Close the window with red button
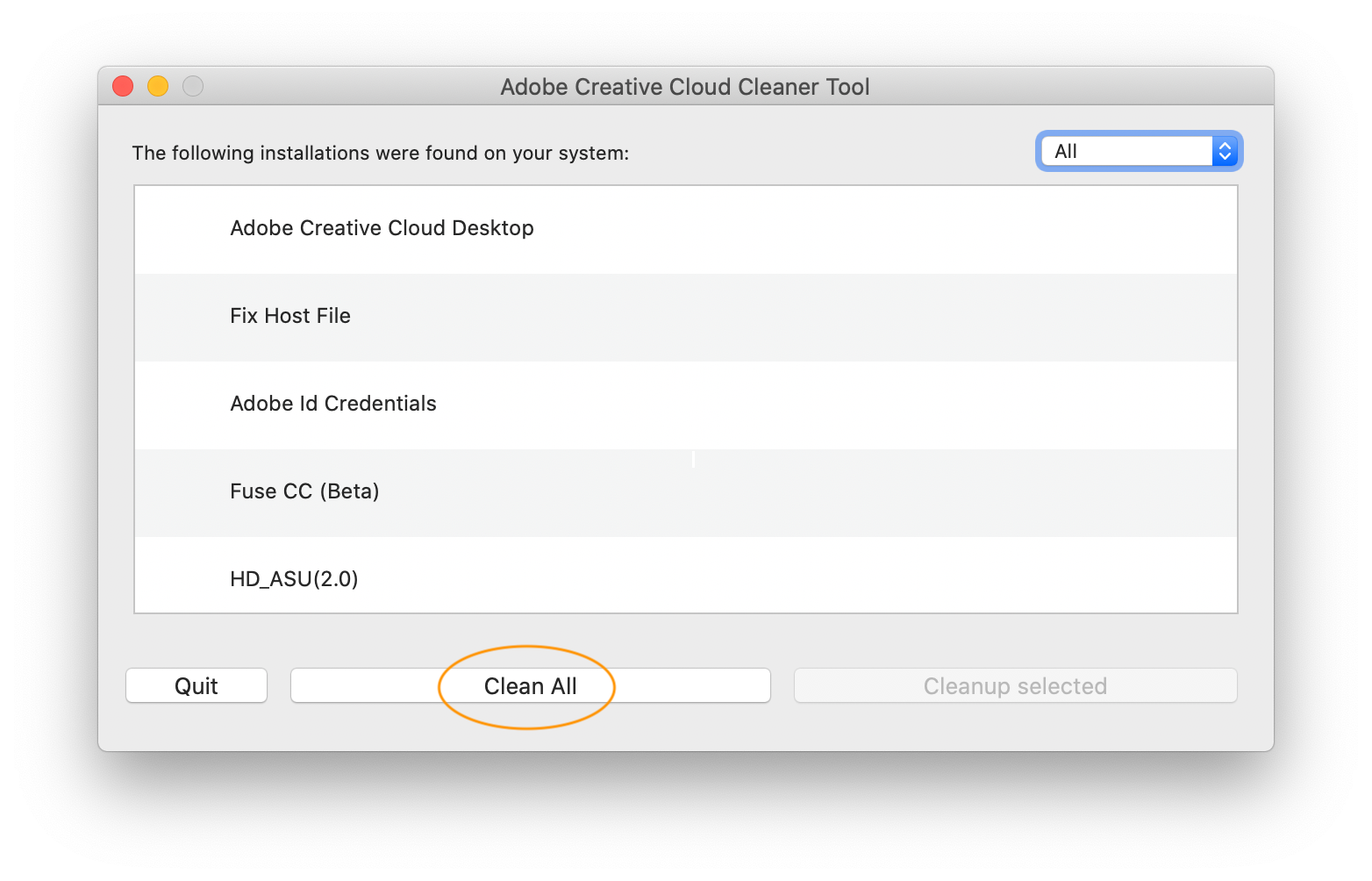The width and height of the screenshot is (1372, 881). coord(123,86)
